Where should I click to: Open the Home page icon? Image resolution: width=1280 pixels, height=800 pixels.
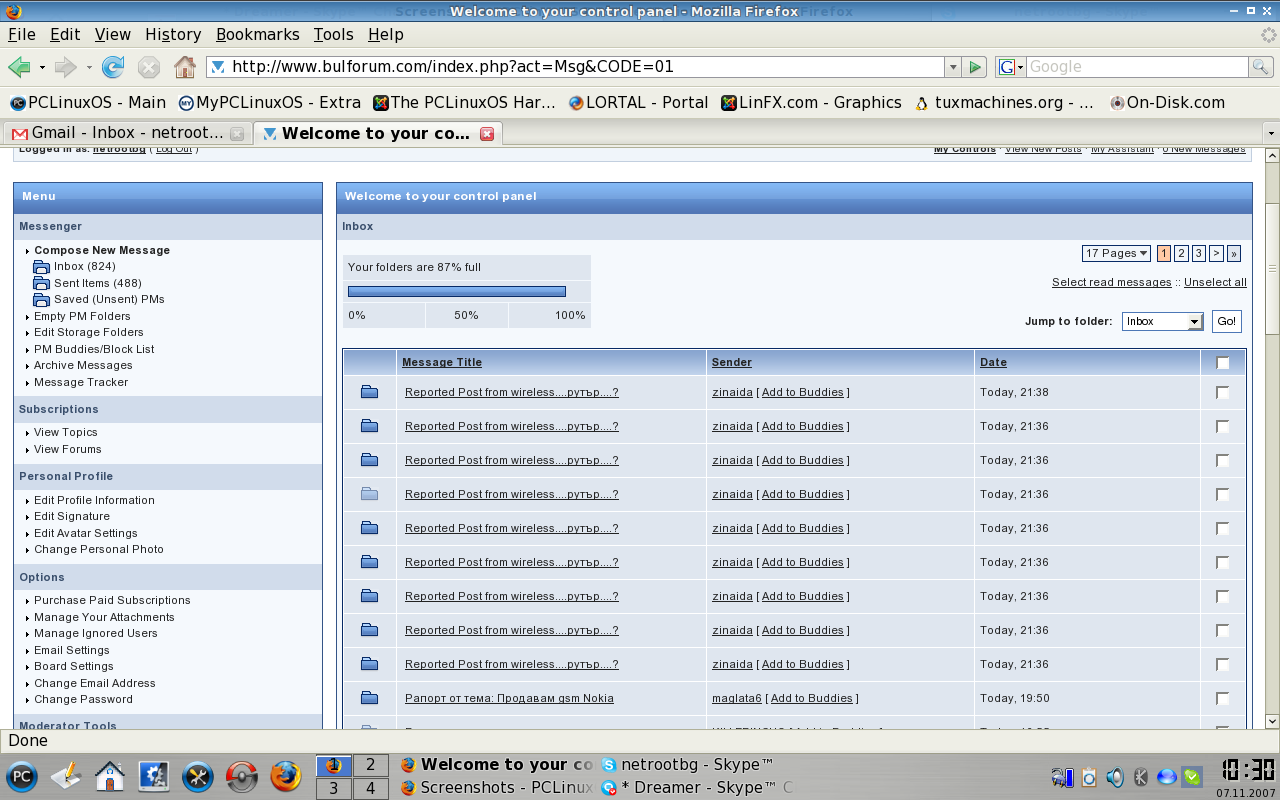185,67
